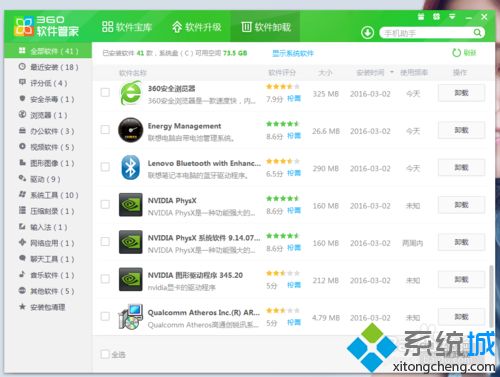The height and width of the screenshot is (377, 500).
Task: Select 图形图像 (1) category
Action: pyautogui.click(x=48, y=163)
